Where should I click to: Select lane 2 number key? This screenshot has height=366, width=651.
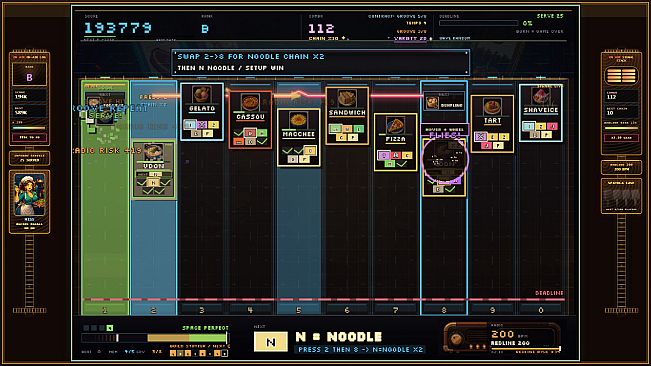(x=153, y=310)
